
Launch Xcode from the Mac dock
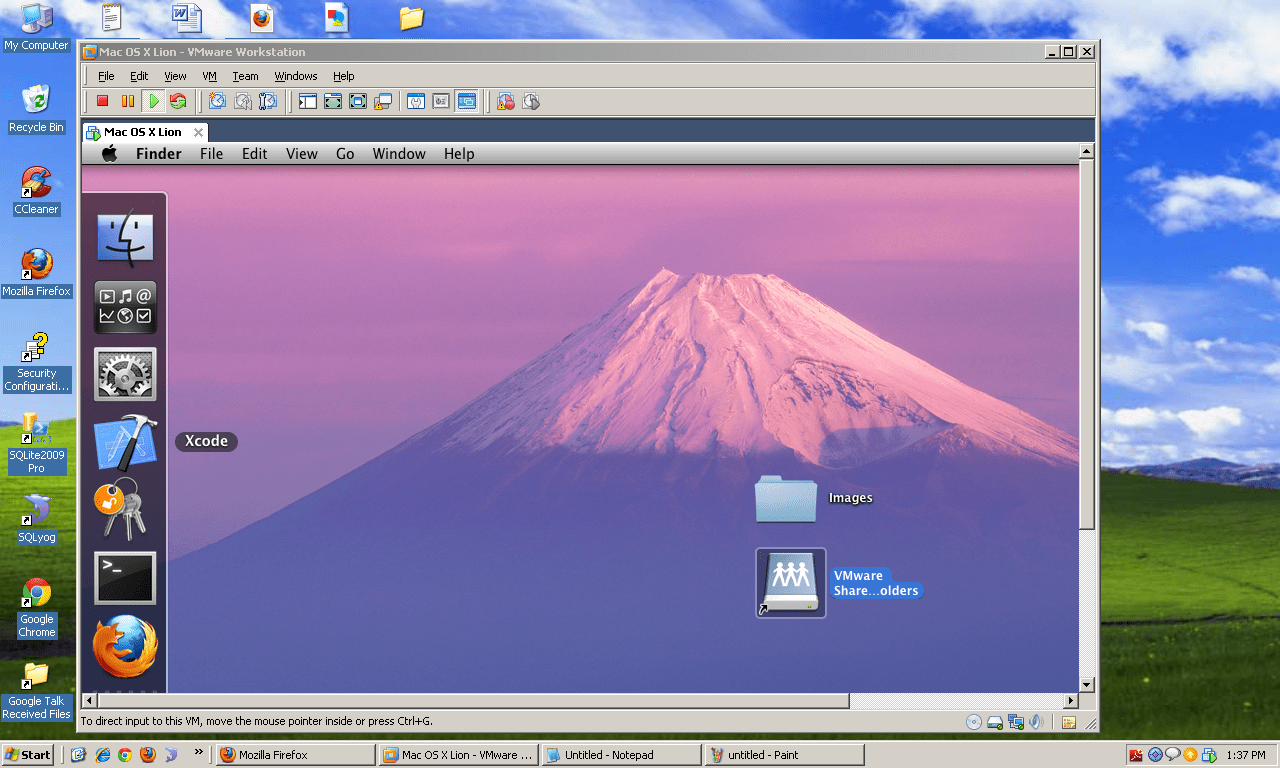click(x=125, y=442)
